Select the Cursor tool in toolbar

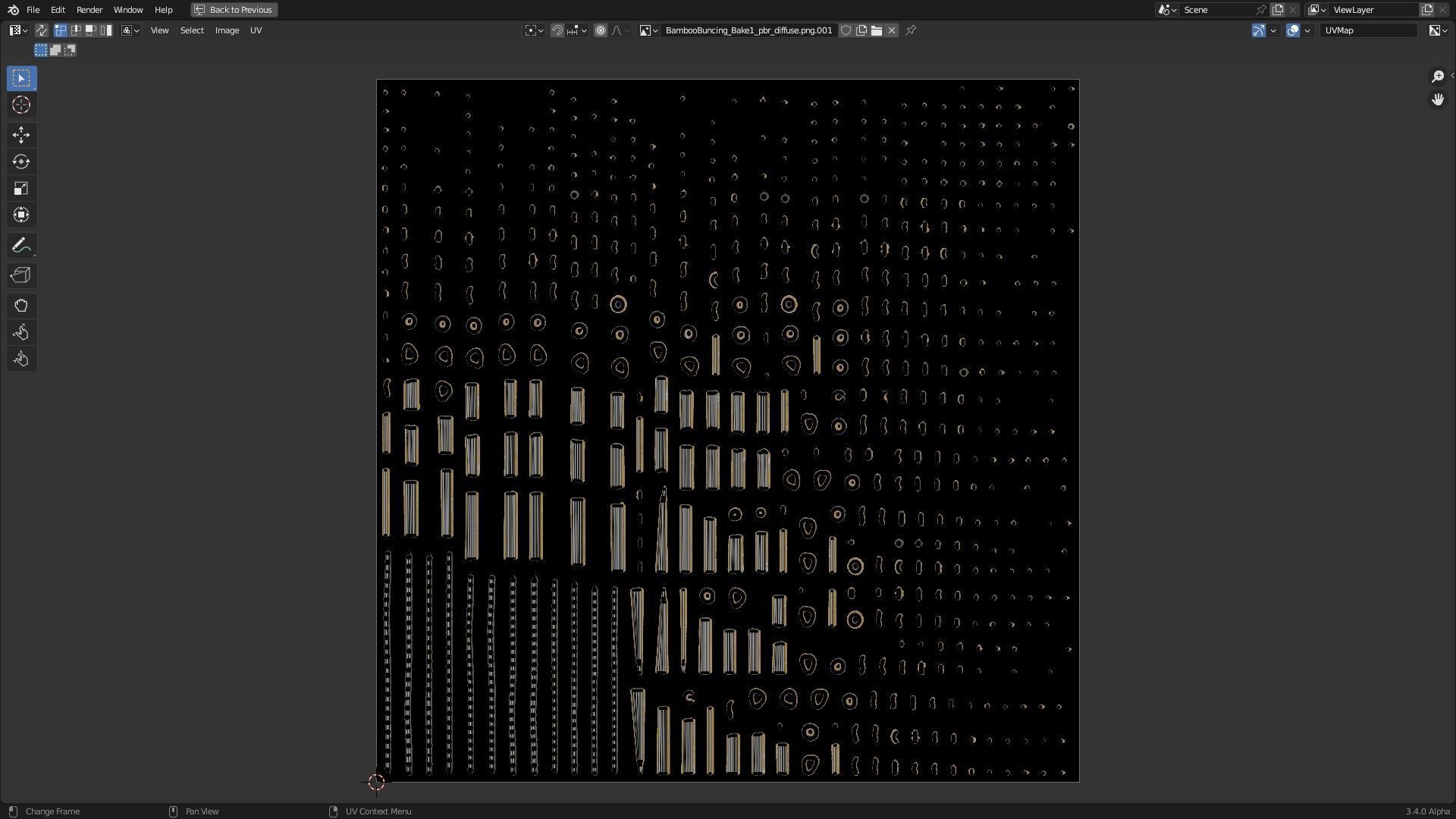21,105
